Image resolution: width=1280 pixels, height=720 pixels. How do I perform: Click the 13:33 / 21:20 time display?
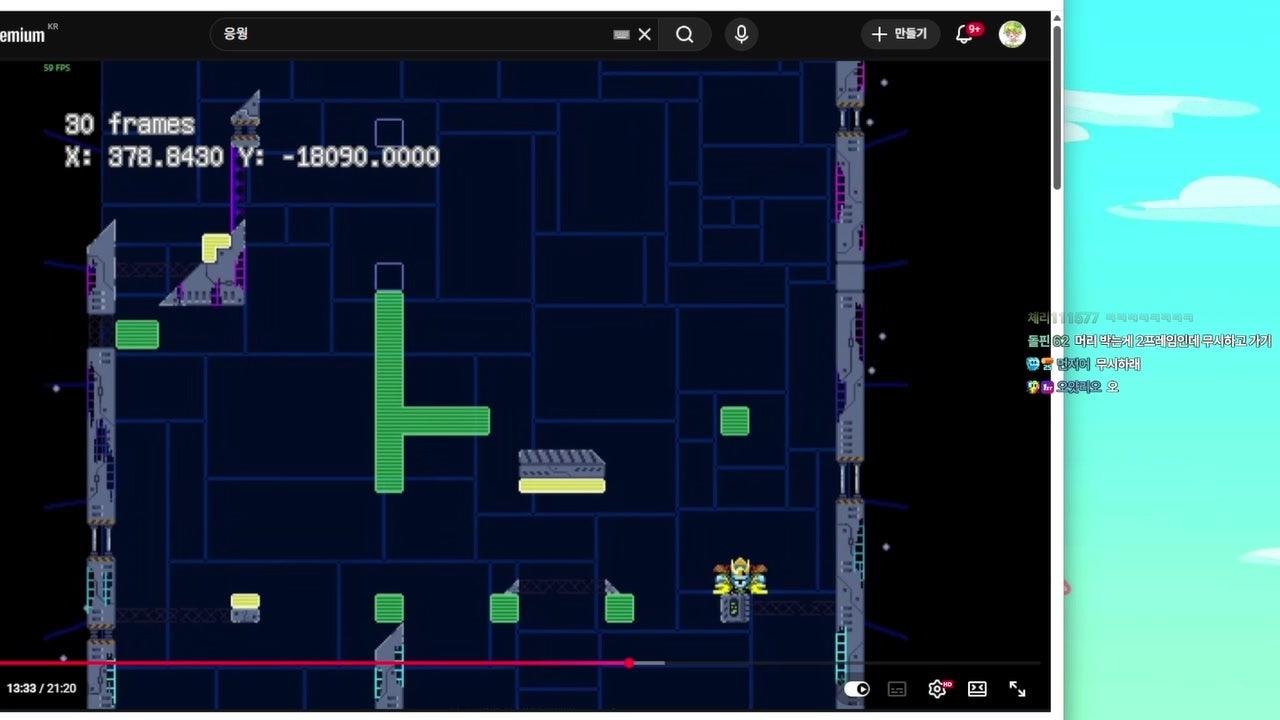[41, 688]
